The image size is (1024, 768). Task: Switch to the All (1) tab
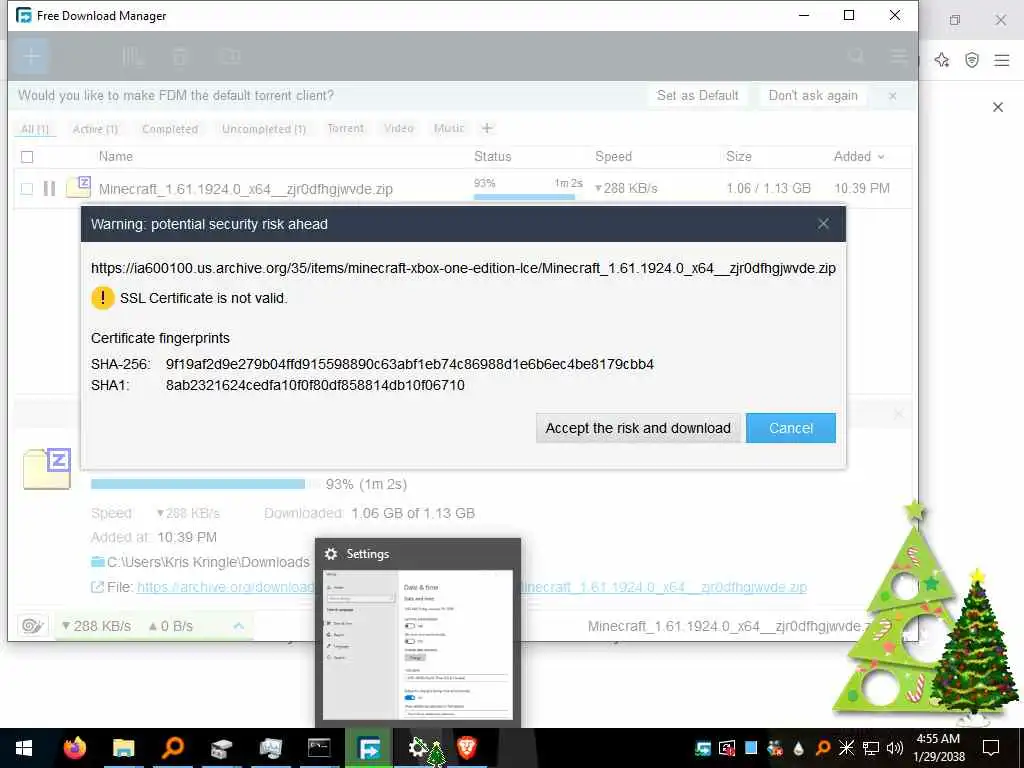(x=35, y=129)
